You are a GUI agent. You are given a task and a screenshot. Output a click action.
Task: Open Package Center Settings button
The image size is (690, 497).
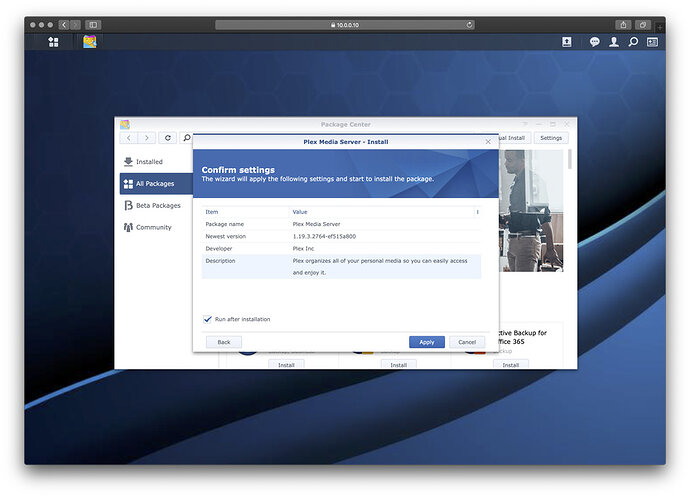pos(551,138)
